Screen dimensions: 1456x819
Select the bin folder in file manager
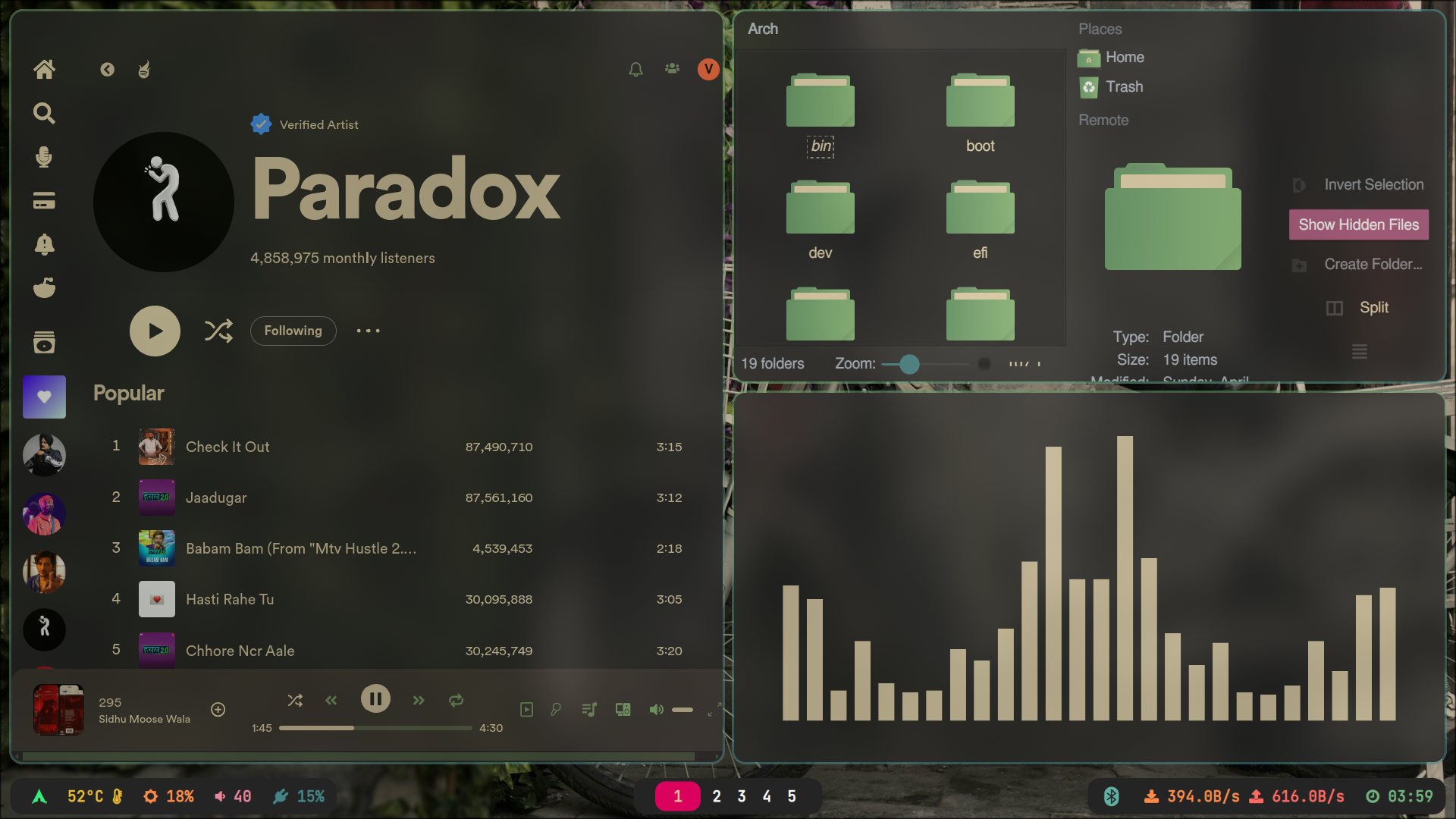coord(821,115)
